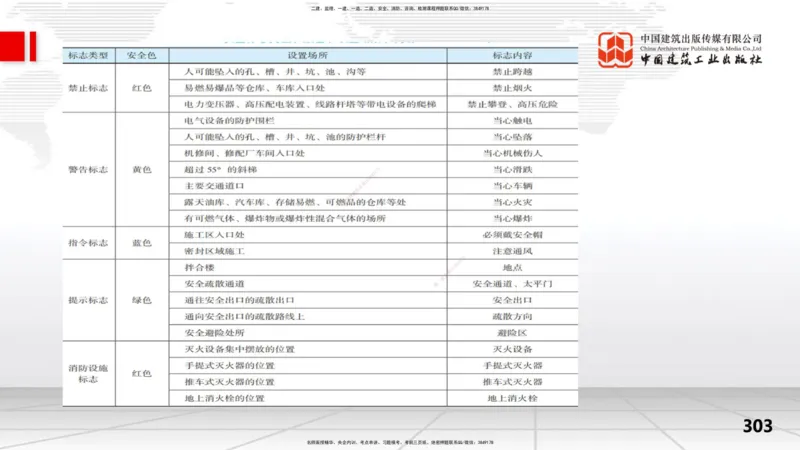The height and width of the screenshot is (450, 800).
Task: Click the 当心车辆 cell
Action: point(512,186)
